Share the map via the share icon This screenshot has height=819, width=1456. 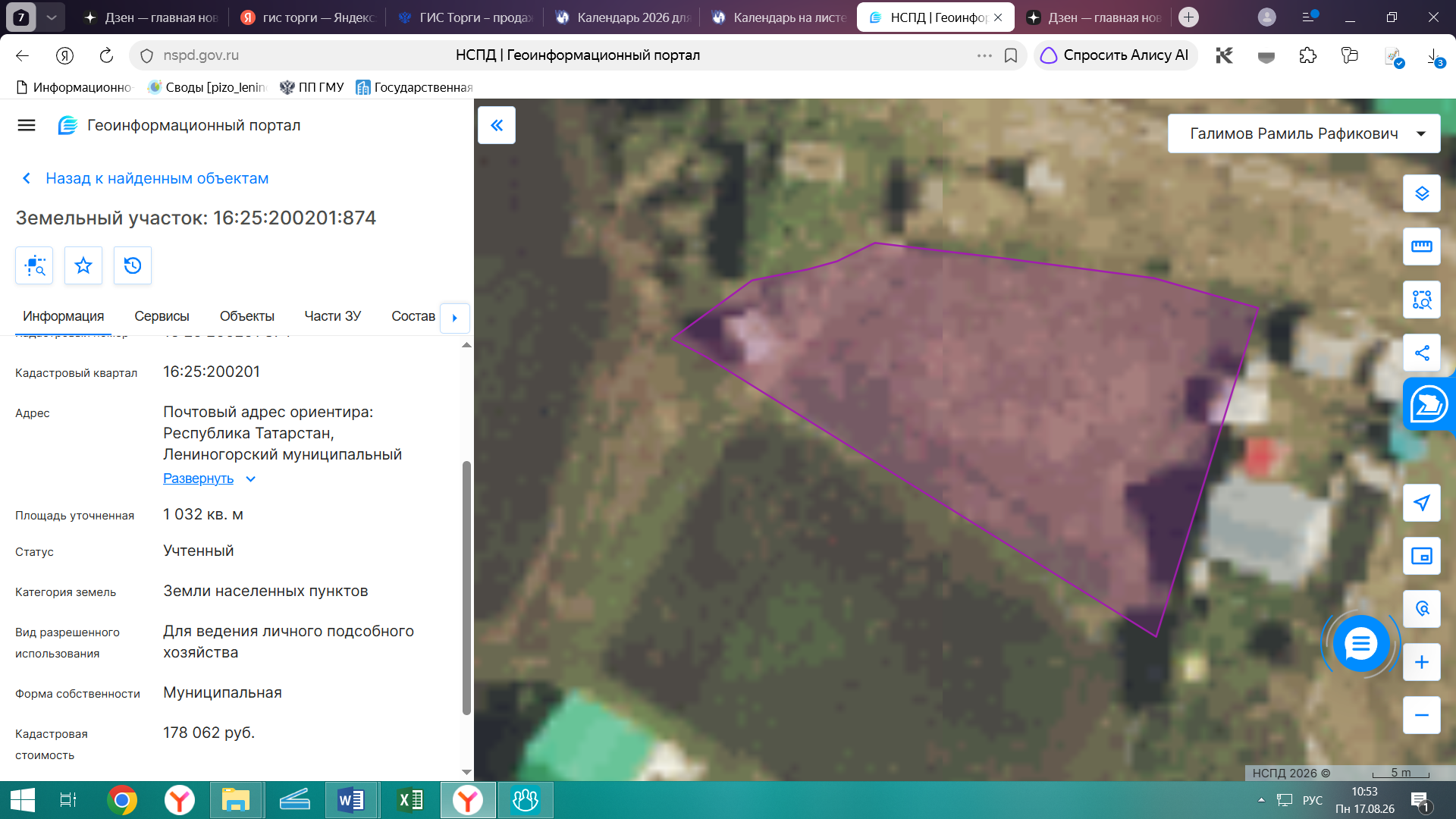tap(1422, 353)
